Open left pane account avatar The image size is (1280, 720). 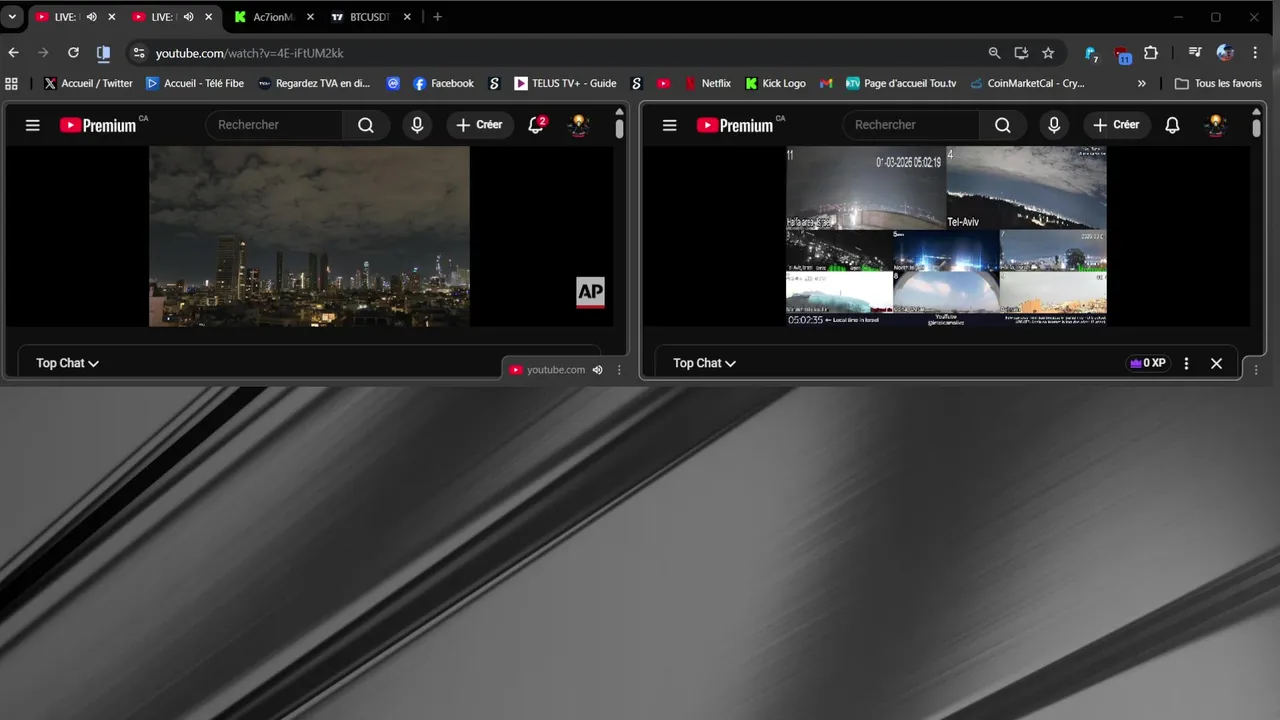tap(579, 125)
